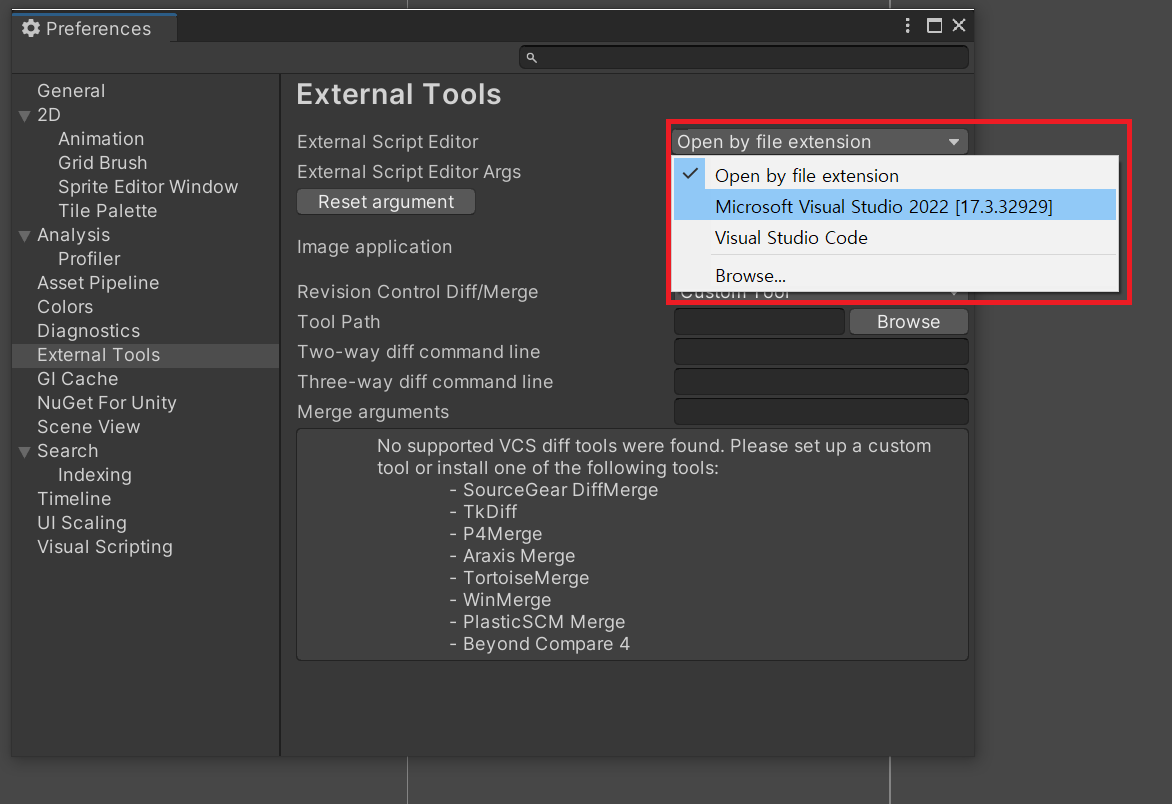Click the External Tools page heading
Screen dimensions: 1172x804
tap(398, 95)
